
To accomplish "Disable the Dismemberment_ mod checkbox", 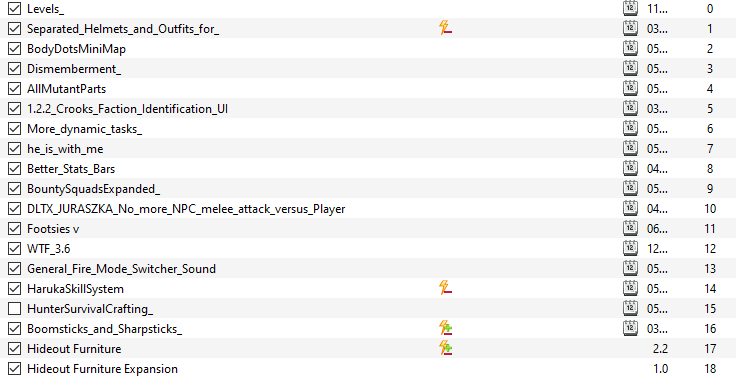I will click(15, 69).
